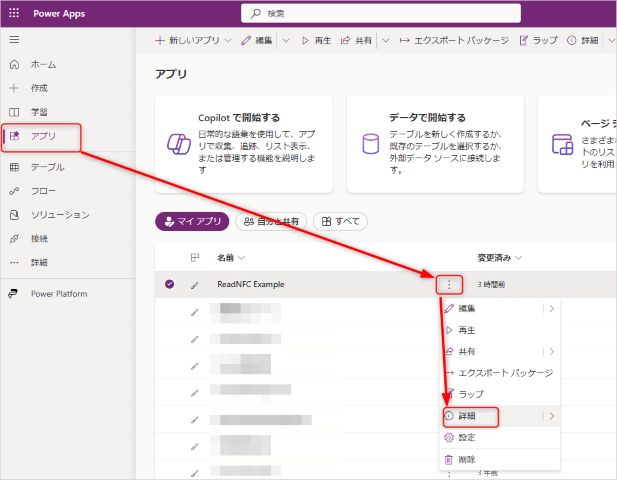This screenshot has width=617, height=480.
Task: Open ソリューション in the sidebar
Action: click(60, 215)
